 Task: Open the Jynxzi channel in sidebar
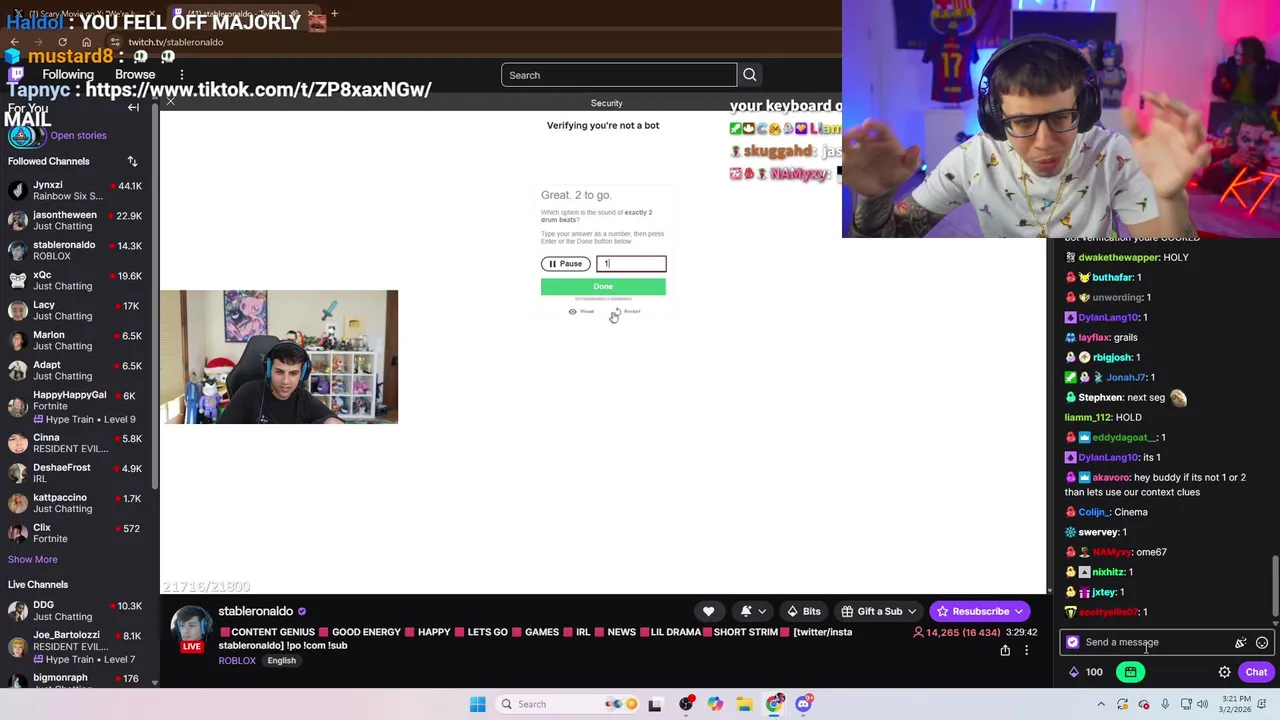pyautogui.click(x=76, y=190)
